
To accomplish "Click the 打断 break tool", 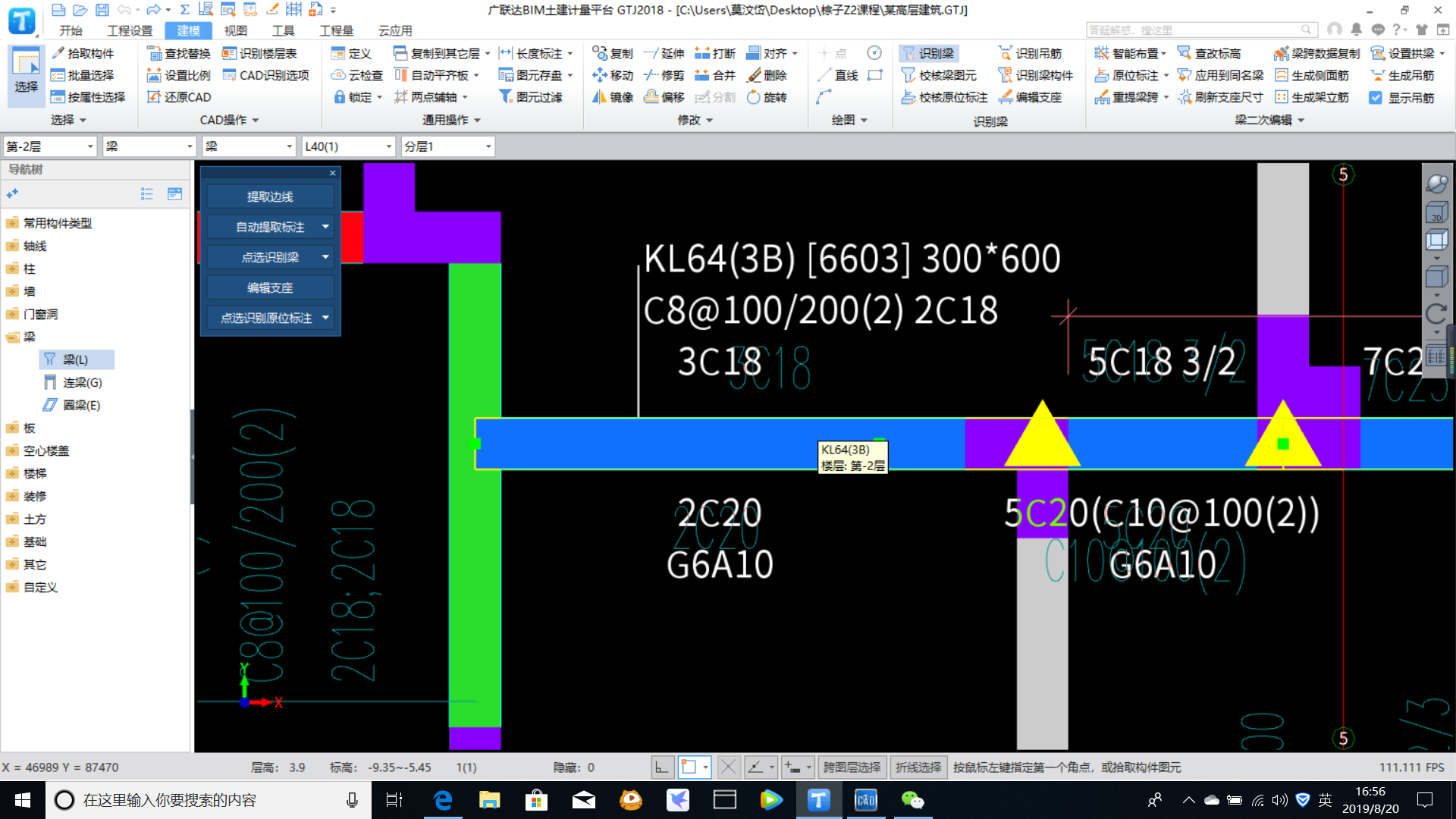I will [715, 53].
